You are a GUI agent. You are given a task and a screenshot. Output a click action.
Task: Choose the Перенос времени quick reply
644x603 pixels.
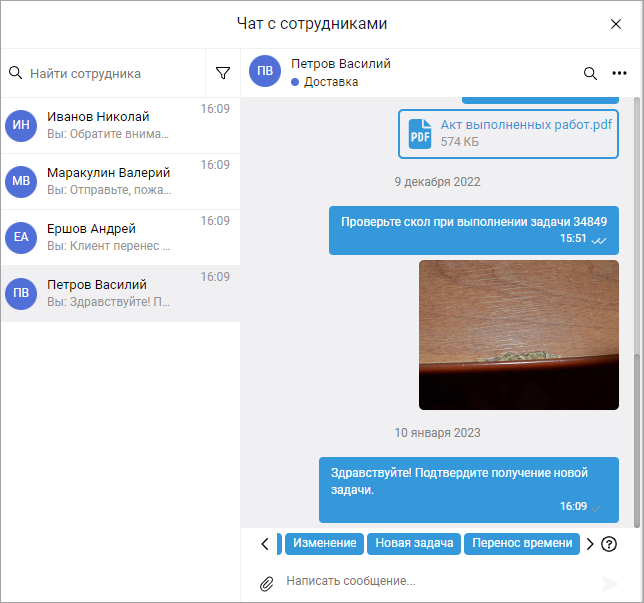(522, 543)
